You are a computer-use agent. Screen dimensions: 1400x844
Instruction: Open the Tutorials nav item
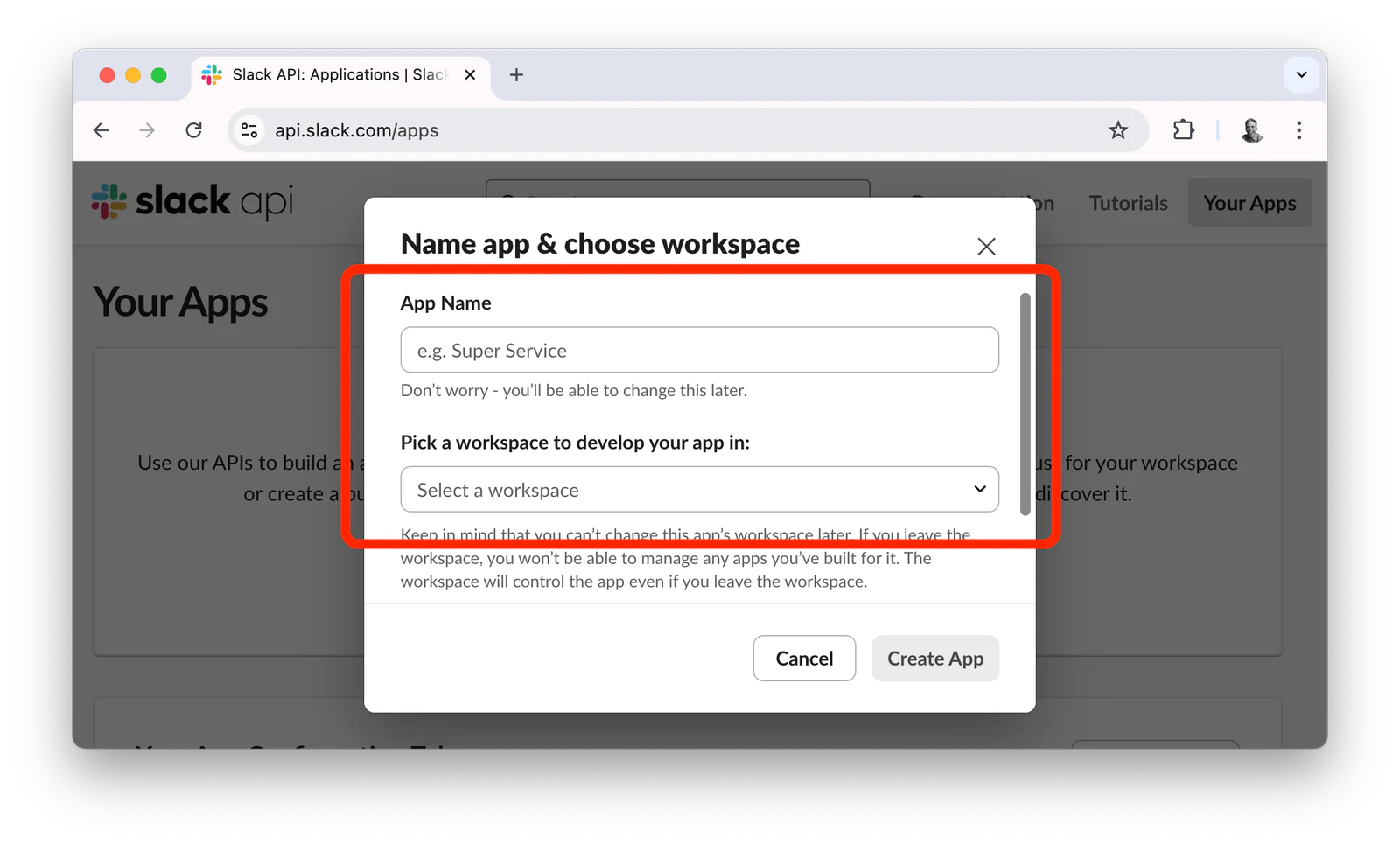1128,203
